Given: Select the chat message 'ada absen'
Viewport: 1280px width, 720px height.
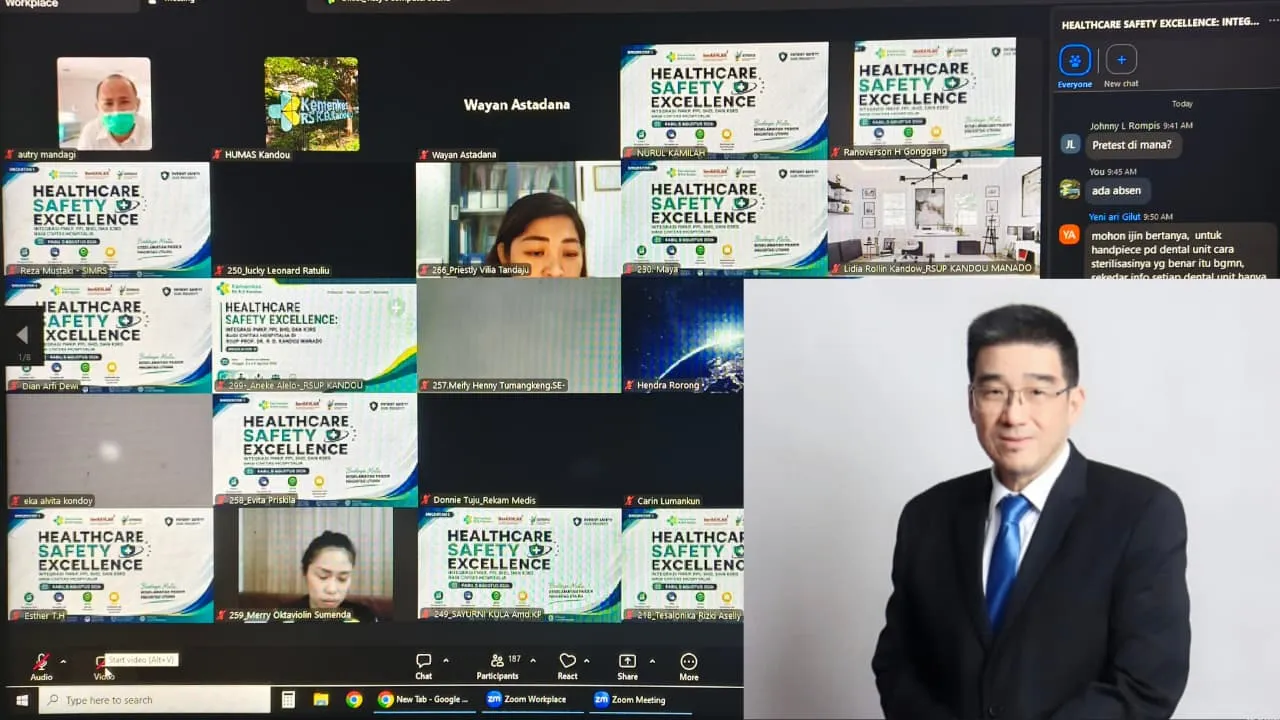Looking at the screenshot, I should click(1118, 190).
